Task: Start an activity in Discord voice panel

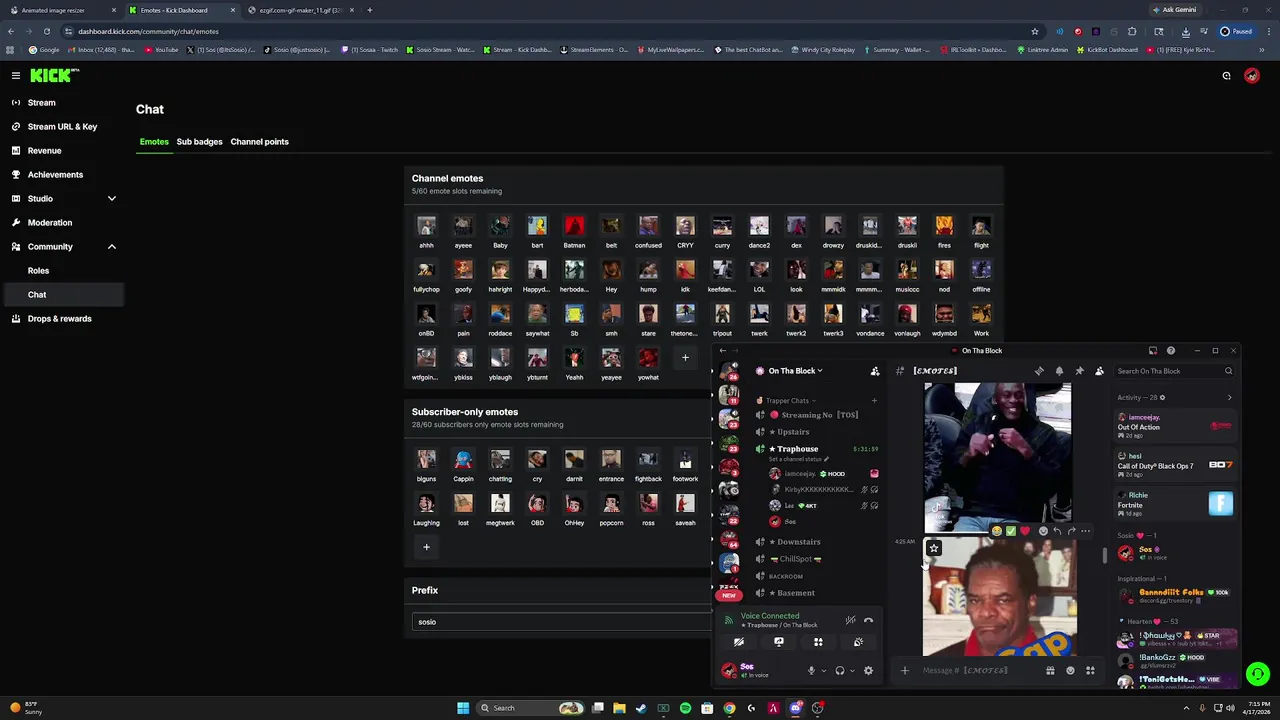Action: pos(818,642)
